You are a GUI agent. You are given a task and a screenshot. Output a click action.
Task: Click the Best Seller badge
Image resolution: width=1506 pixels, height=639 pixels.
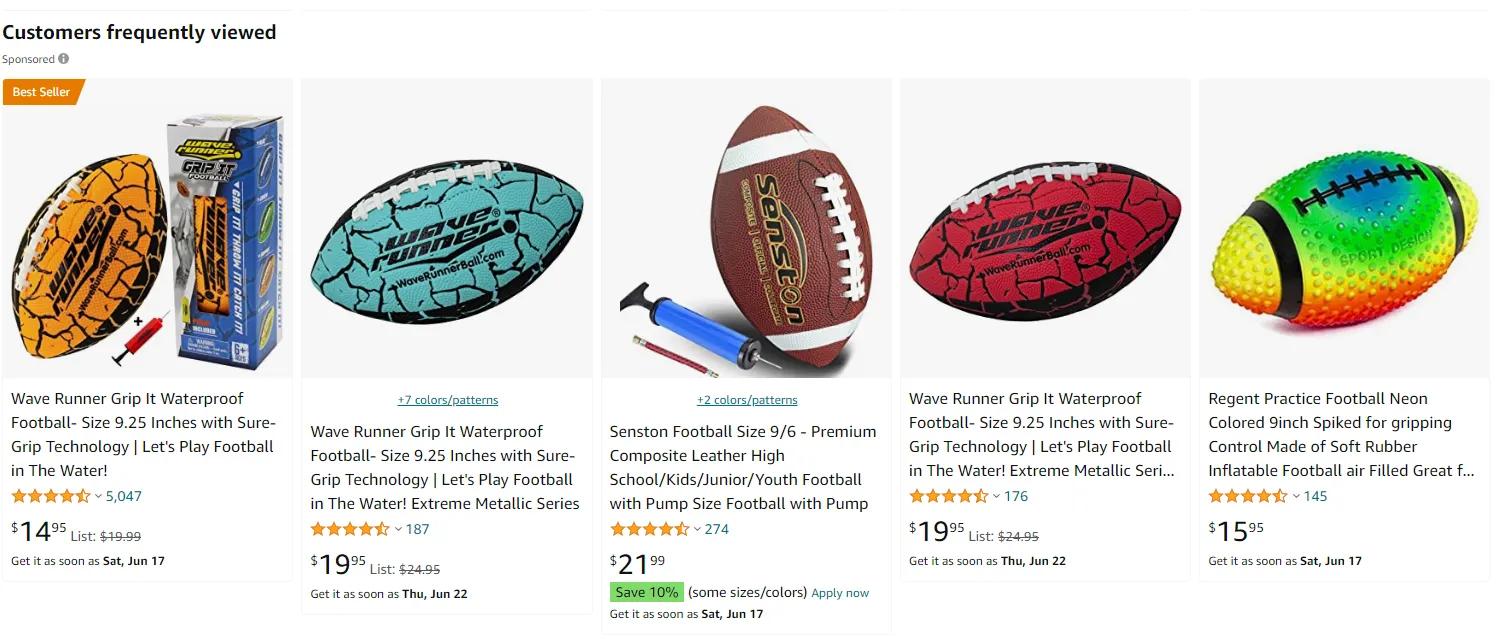pyautogui.click(x=41, y=92)
